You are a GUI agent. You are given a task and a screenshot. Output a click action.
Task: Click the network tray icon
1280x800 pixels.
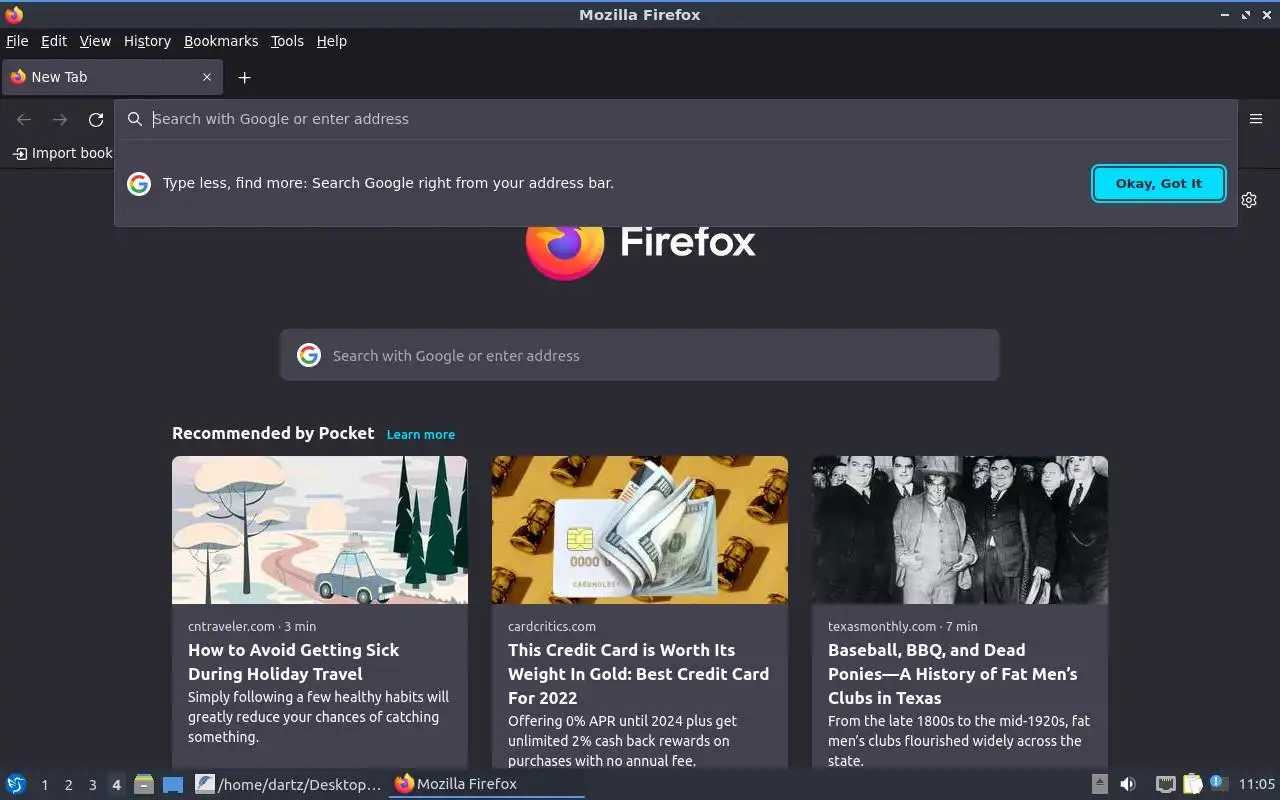coord(1165,784)
